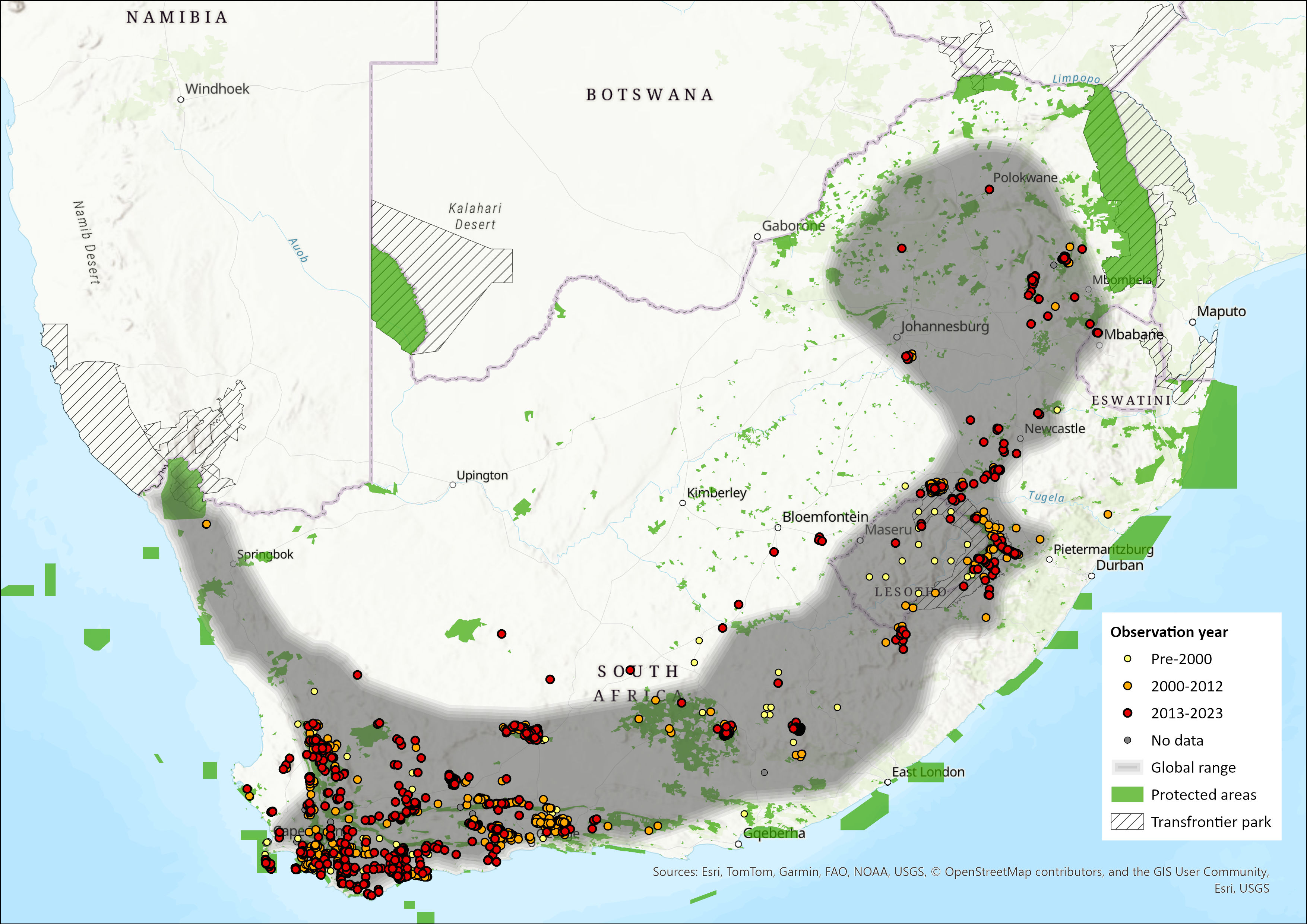Click the Upington city marker circle
This screenshot has width=1307, height=924.
[x=453, y=484]
